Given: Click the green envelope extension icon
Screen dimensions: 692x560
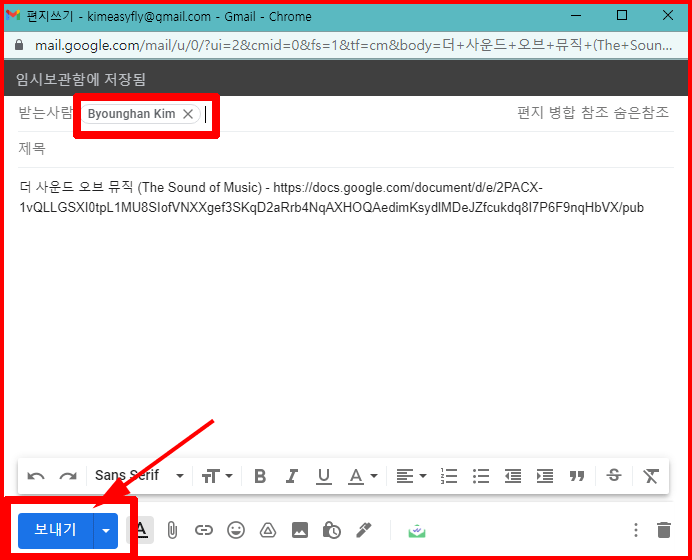Looking at the screenshot, I should point(417,530).
